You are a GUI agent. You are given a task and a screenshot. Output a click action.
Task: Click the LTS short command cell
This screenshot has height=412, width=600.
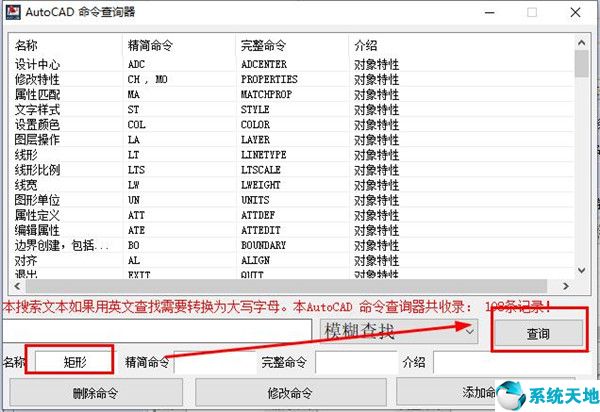coord(136,170)
